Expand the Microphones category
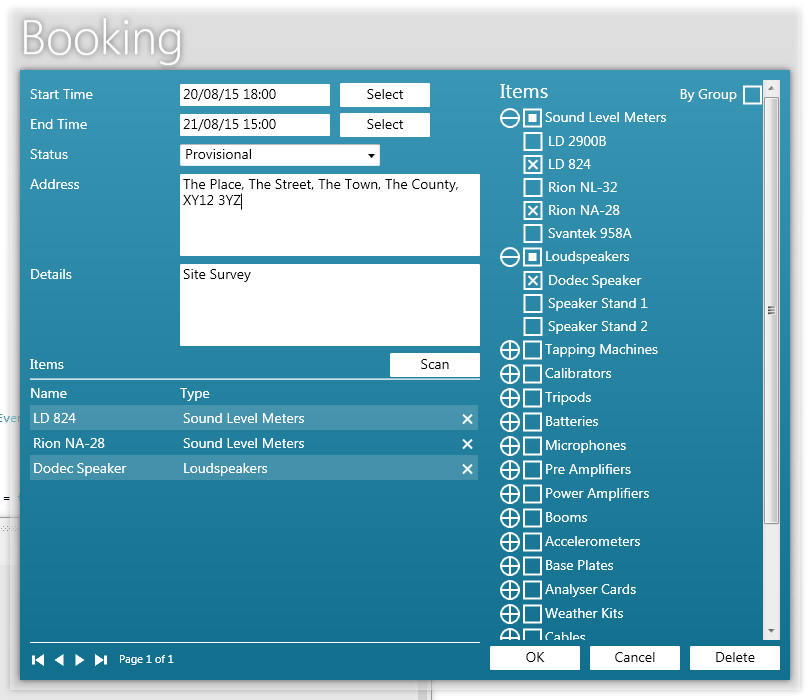Viewport: 810px width, 700px height. coord(509,446)
